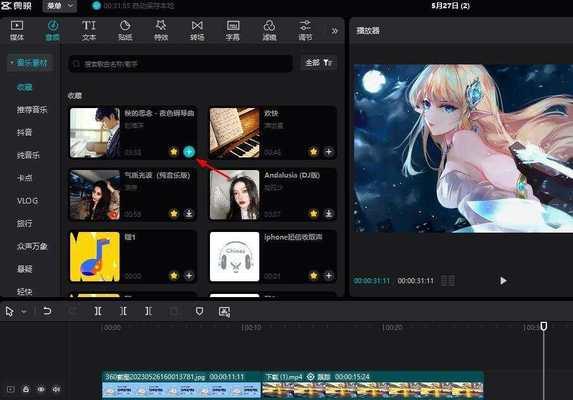The width and height of the screenshot is (573, 400).
Task: Open the 转场 transitions tab
Action: pyautogui.click(x=197, y=30)
